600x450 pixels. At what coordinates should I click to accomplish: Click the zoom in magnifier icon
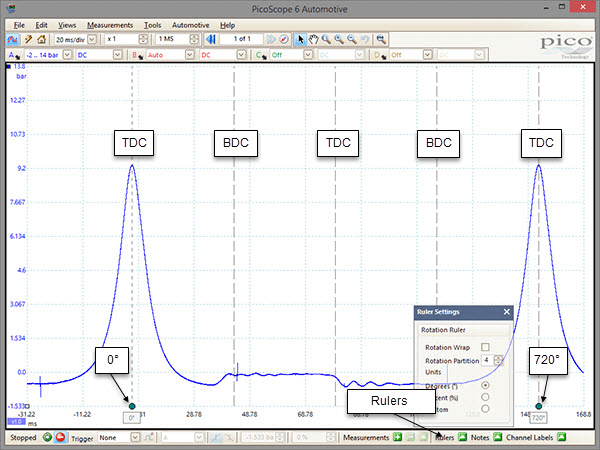click(339, 39)
